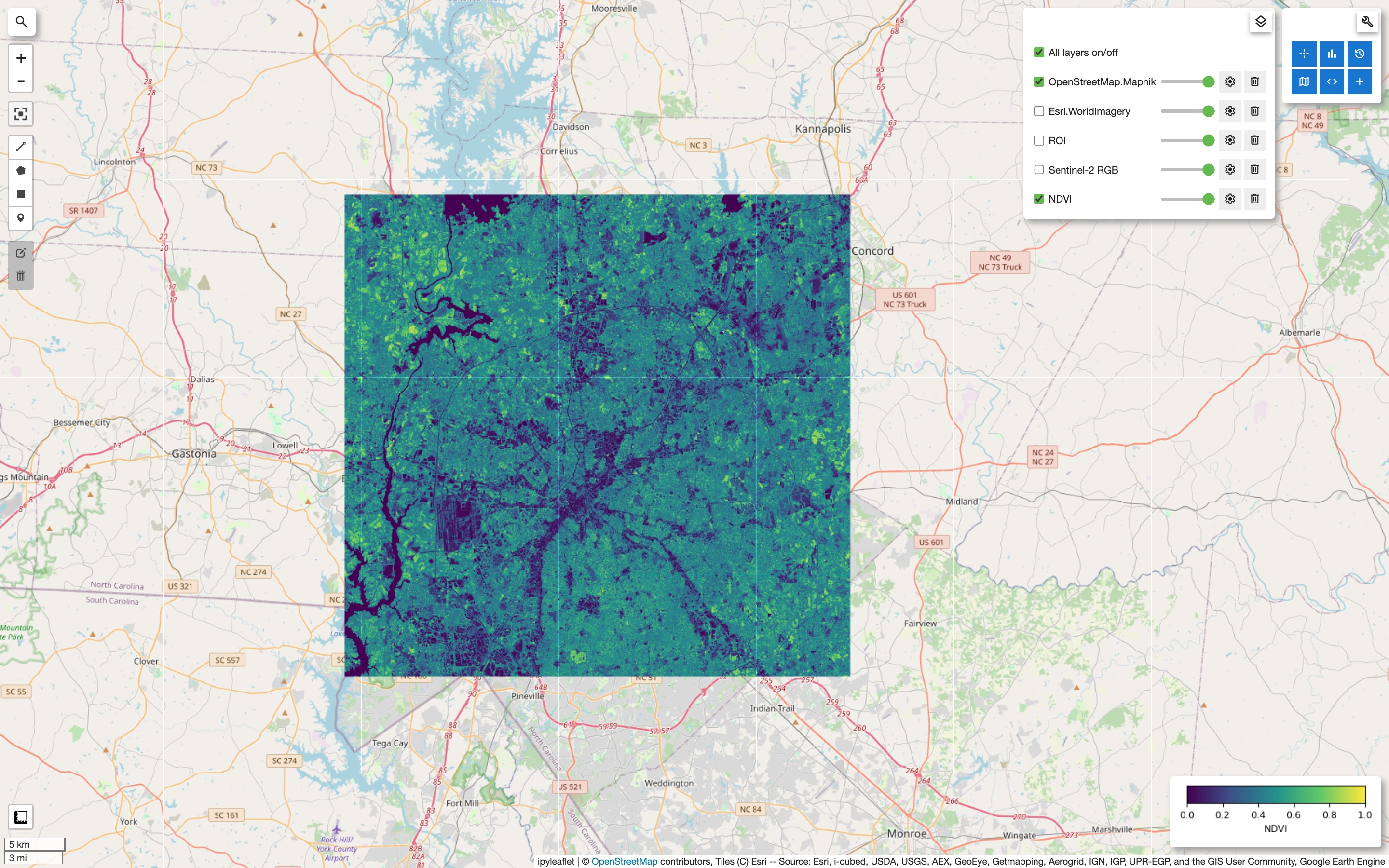This screenshot has width=1389, height=868.
Task: Uncheck the NDVI layer checkbox
Action: (1039, 199)
